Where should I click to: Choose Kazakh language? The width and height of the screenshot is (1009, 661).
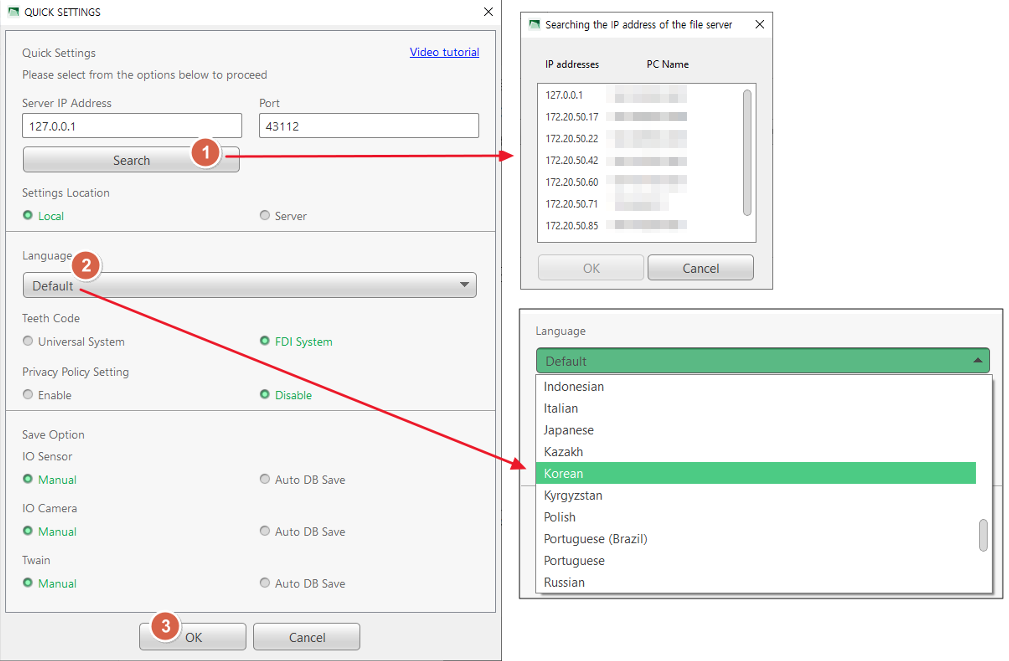point(755,452)
